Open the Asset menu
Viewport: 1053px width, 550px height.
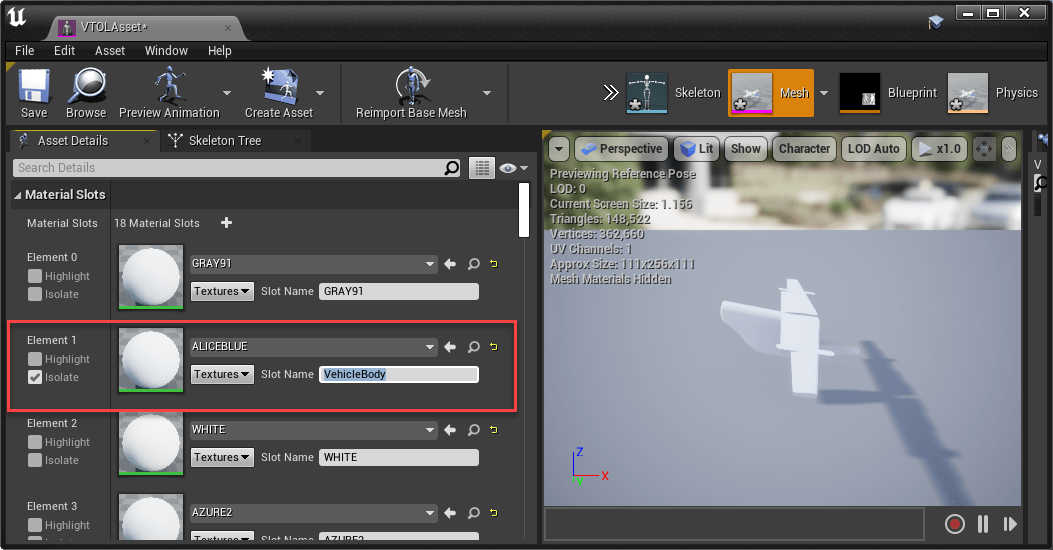pyautogui.click(x=109, y=50)
